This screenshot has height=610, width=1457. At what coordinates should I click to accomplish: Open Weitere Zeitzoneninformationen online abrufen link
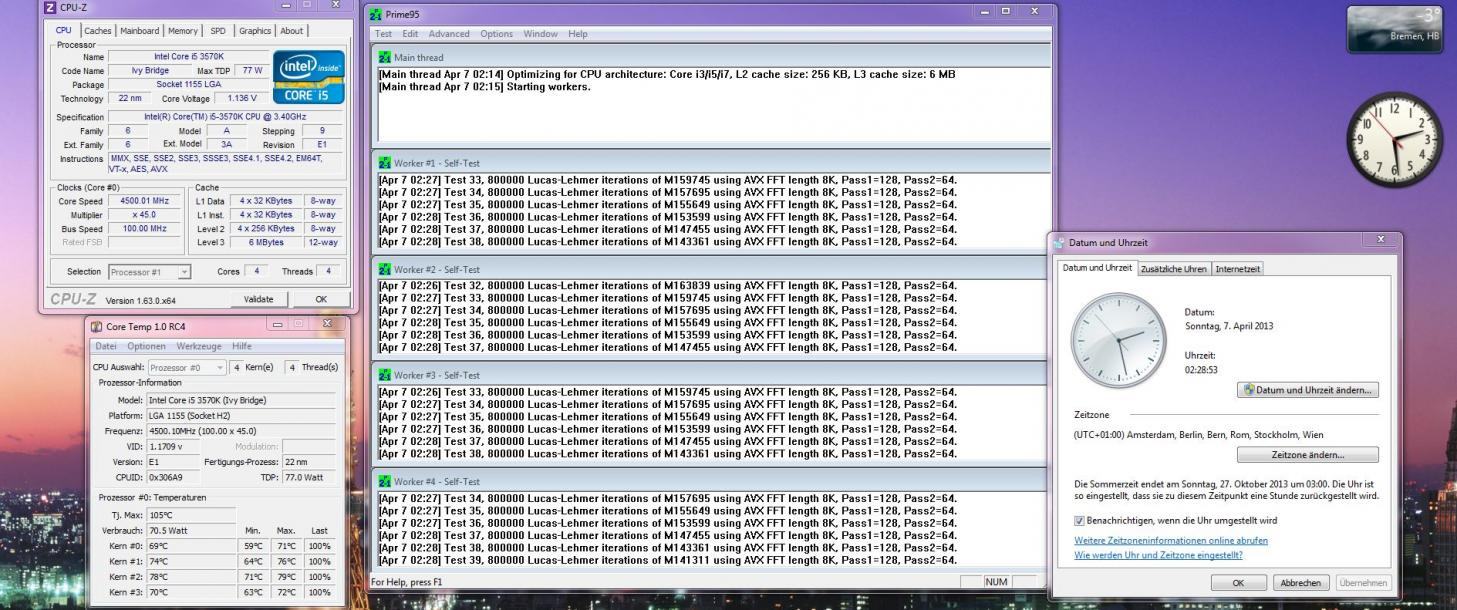(x=1171, y=540)
